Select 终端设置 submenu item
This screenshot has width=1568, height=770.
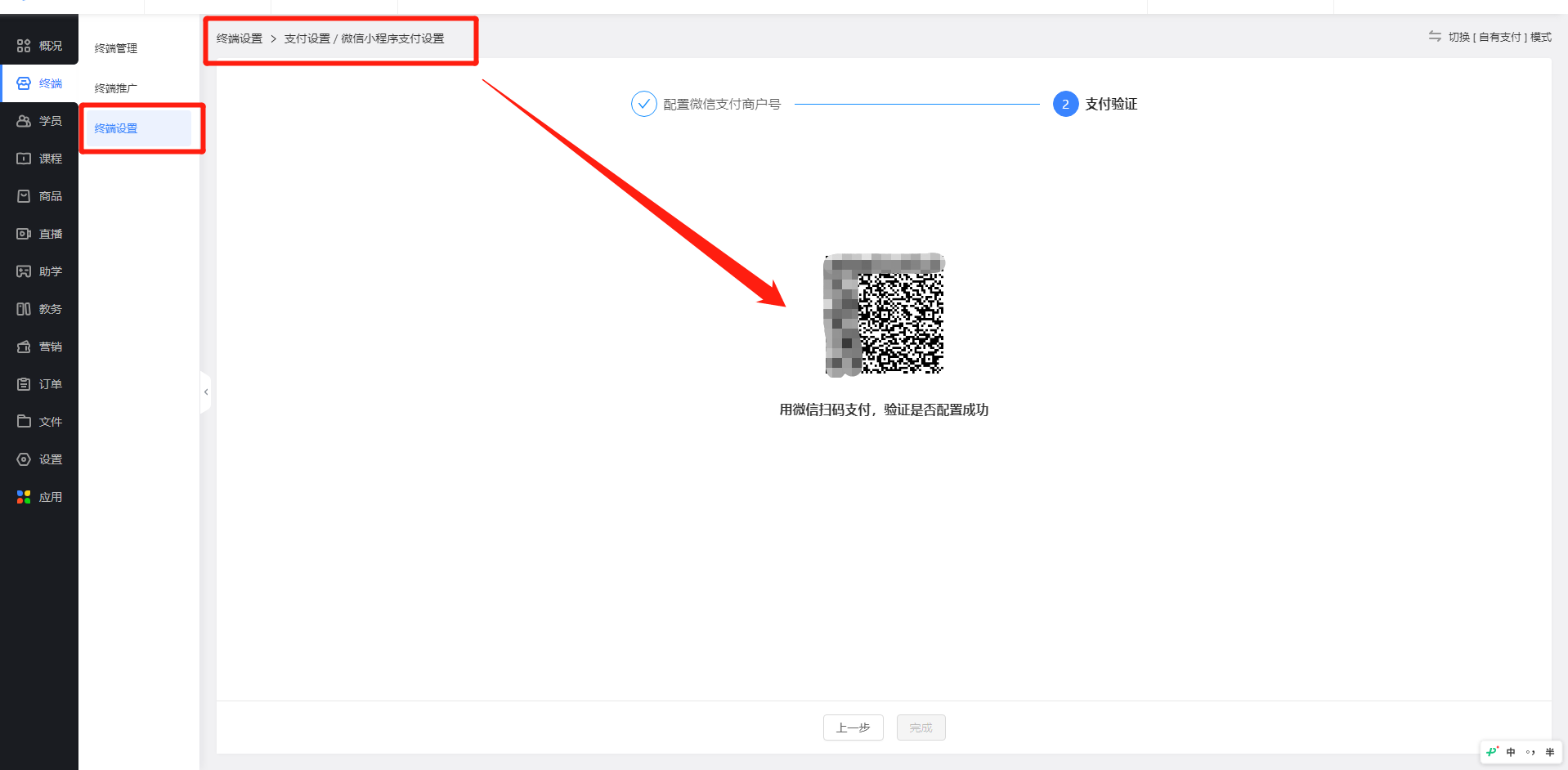(139, 128)
